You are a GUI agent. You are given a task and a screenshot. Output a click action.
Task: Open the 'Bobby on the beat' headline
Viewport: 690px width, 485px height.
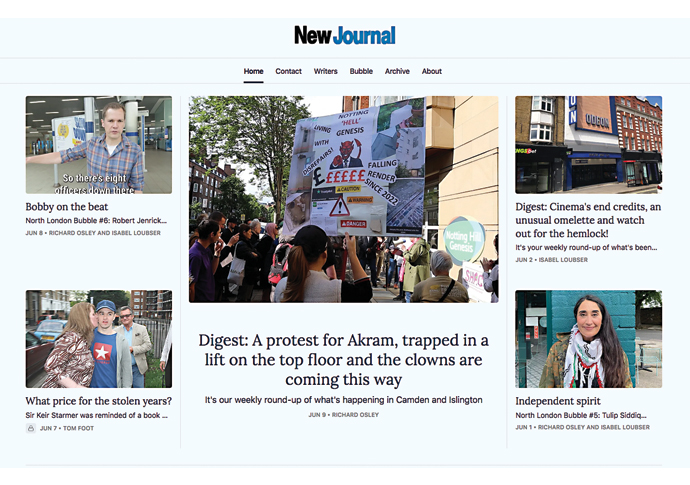pos(67,207)
